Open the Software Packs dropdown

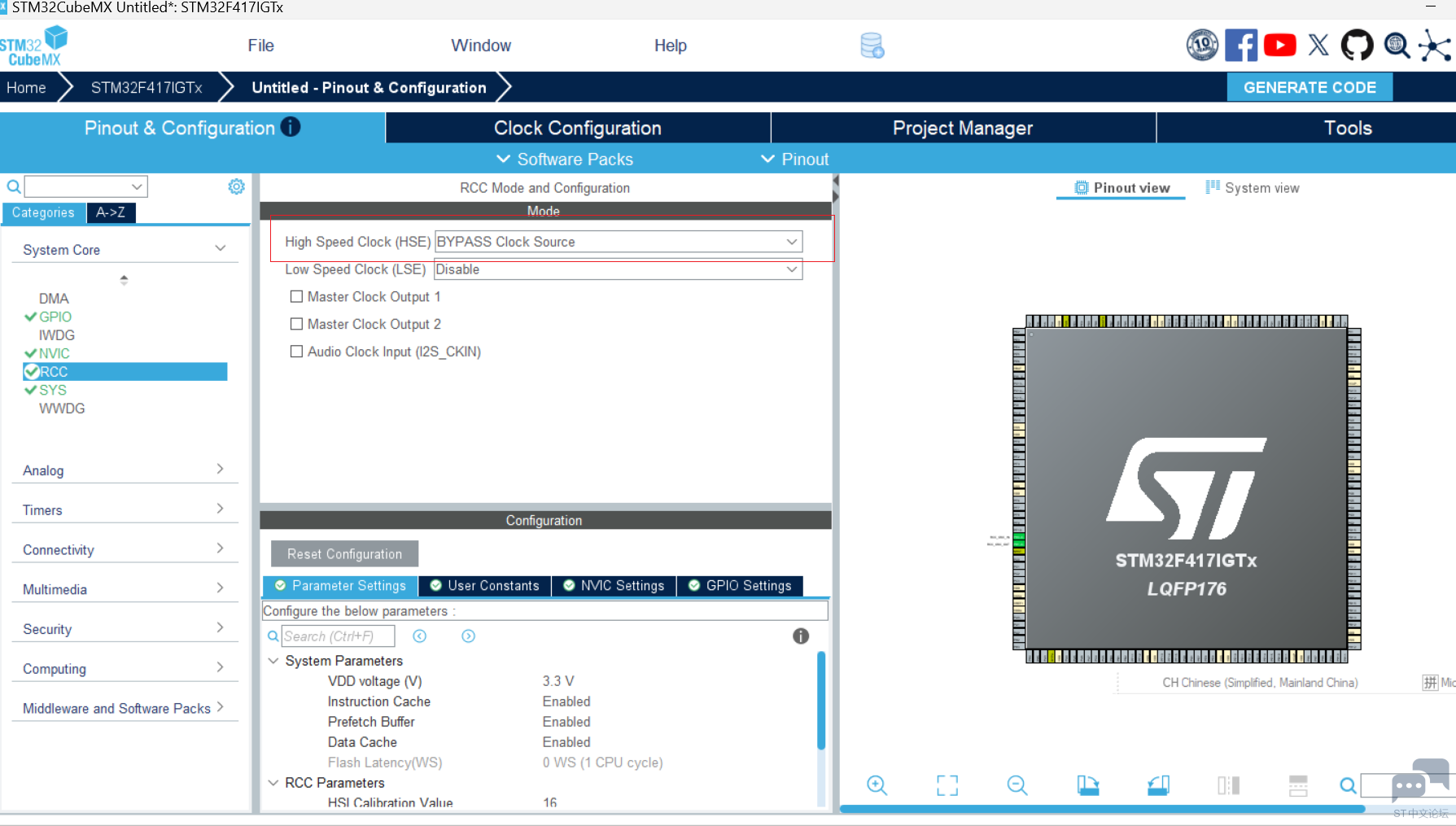click(565, 160)
